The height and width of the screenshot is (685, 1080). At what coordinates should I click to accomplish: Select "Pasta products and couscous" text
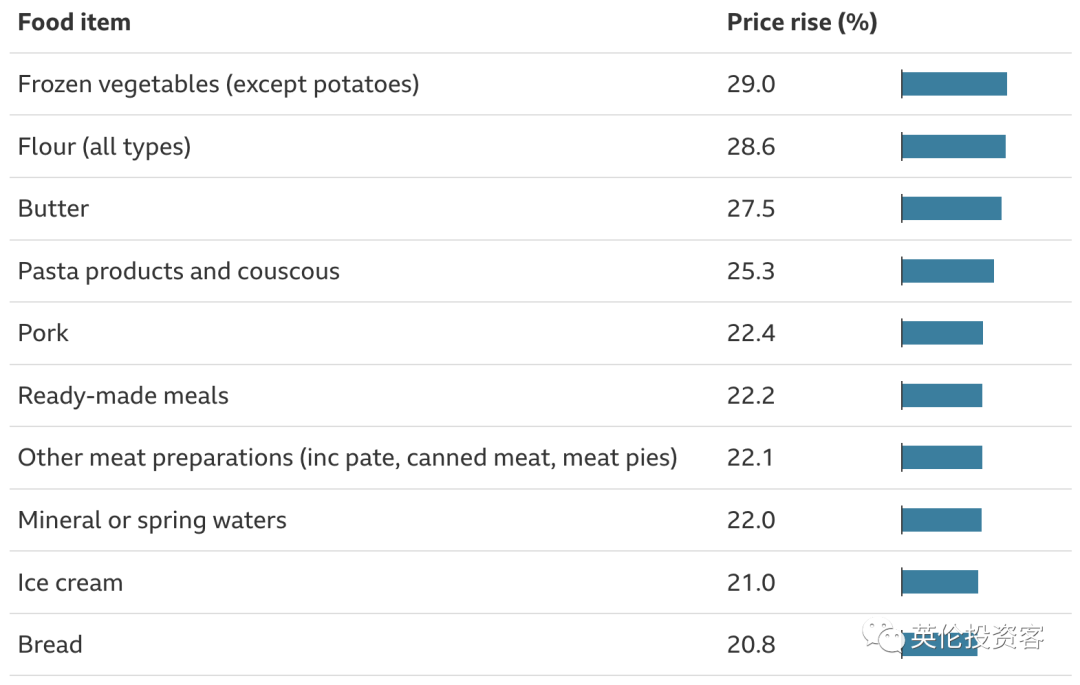coord(178,271)
